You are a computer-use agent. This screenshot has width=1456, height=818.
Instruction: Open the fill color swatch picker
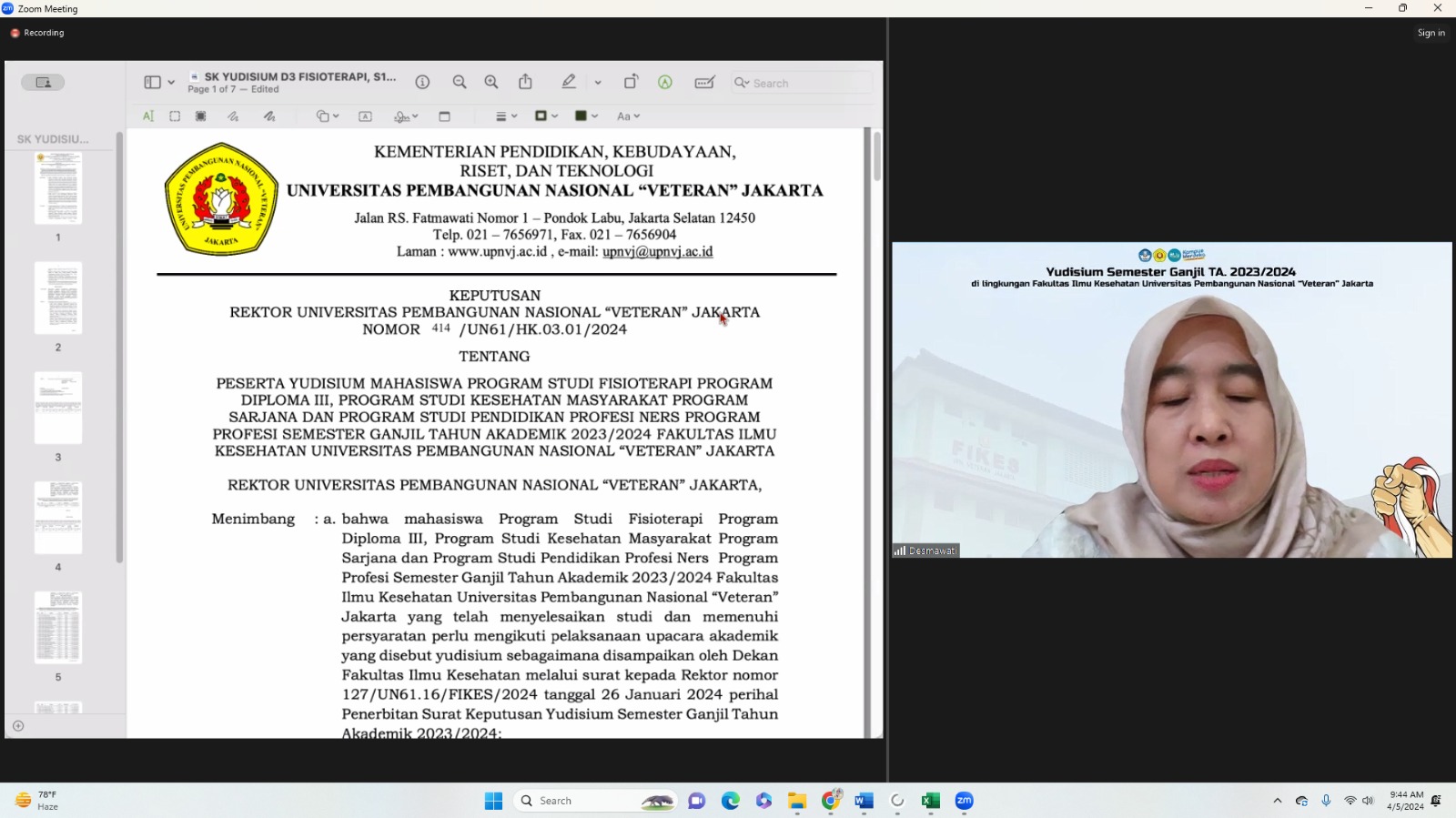click(586, 116)
